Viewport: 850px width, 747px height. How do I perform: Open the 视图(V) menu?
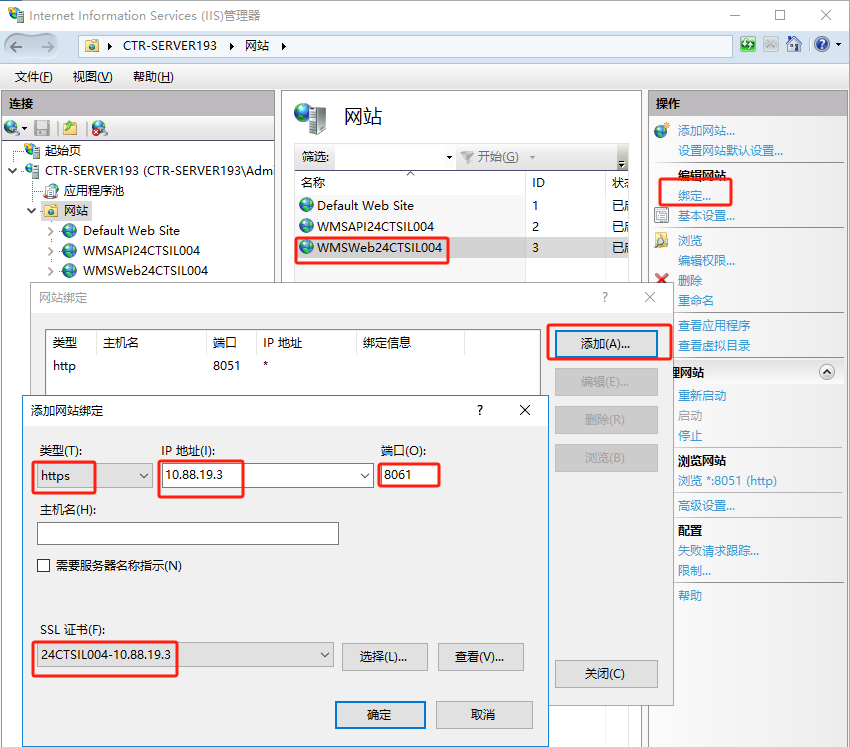92,77
